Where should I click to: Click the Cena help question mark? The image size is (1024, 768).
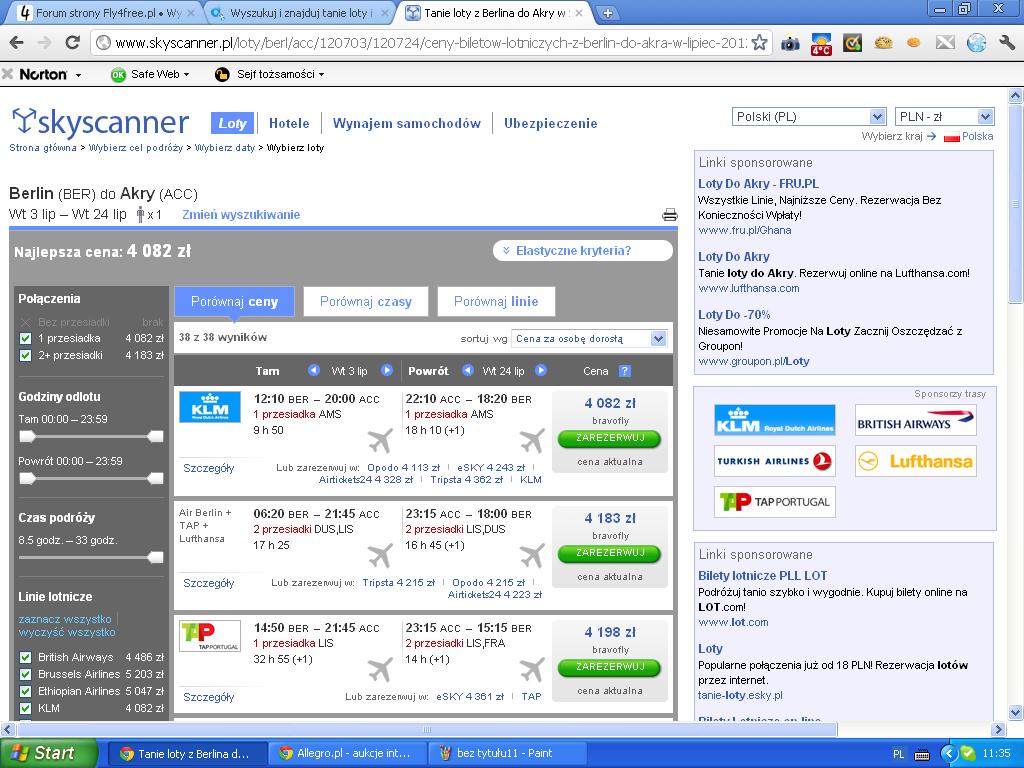pyautogui.click(x=624, y=371)
